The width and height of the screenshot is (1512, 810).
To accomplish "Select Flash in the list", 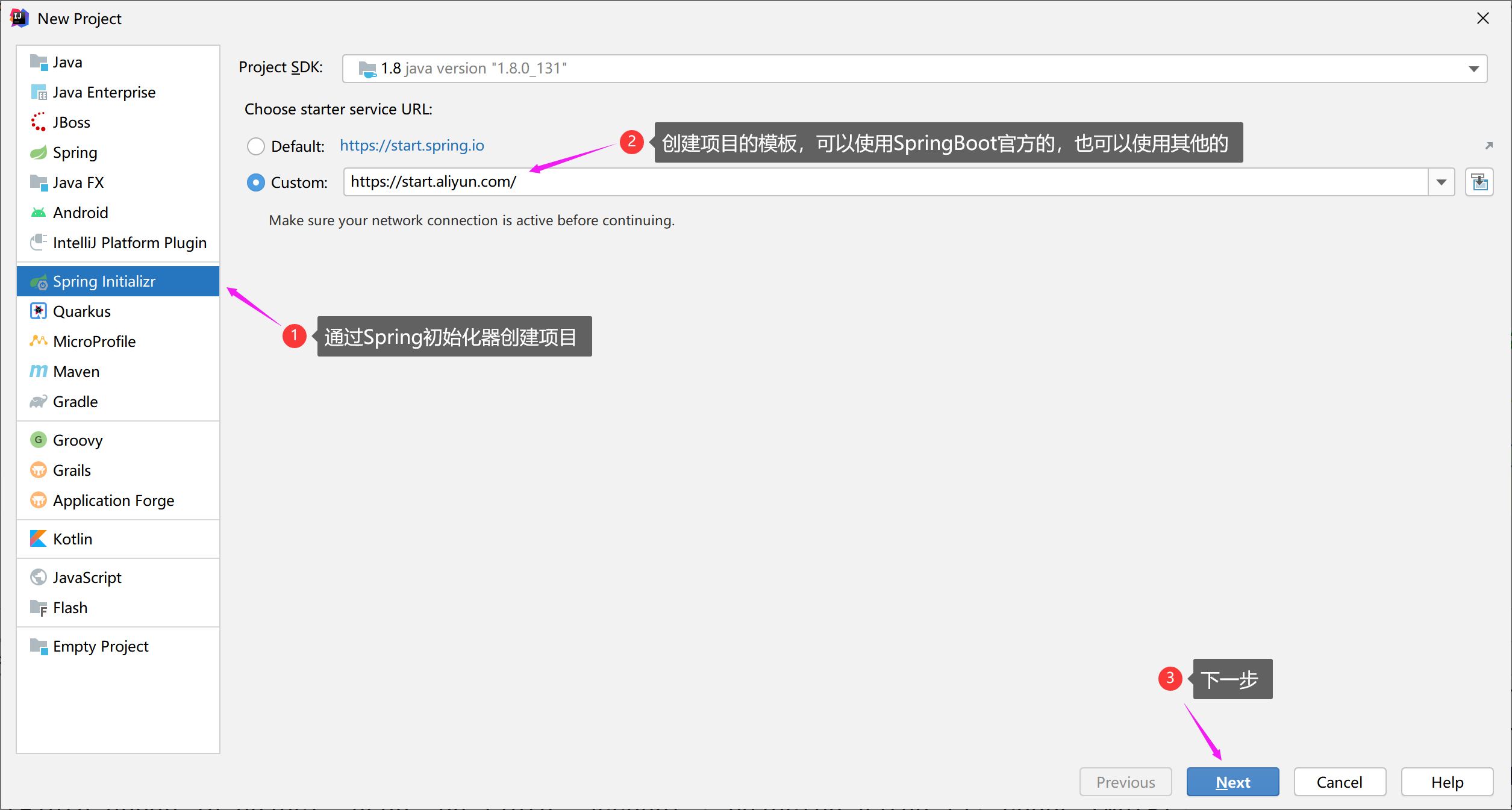I will point(118,608).
